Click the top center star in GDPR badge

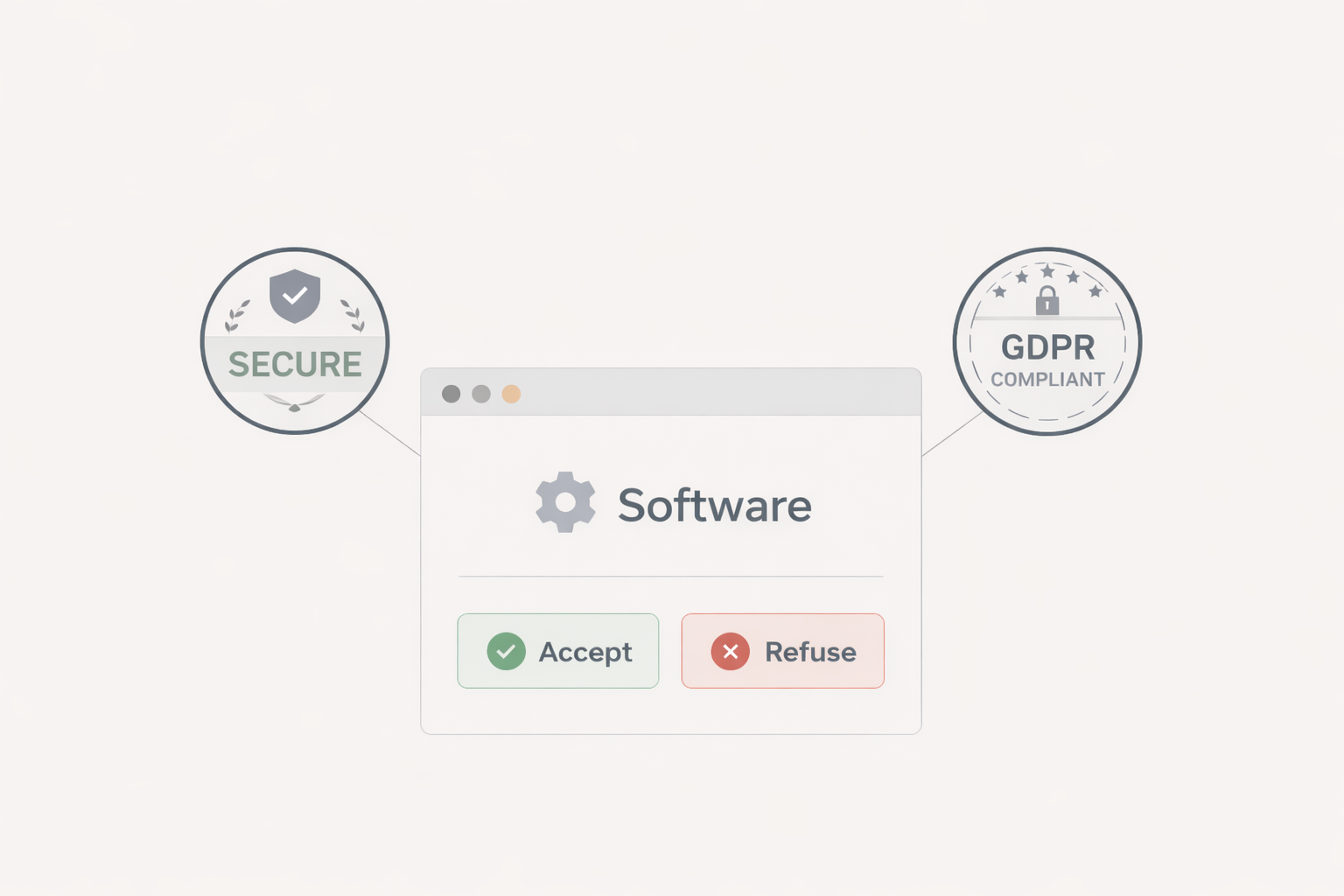click(x=1047, y=271)
